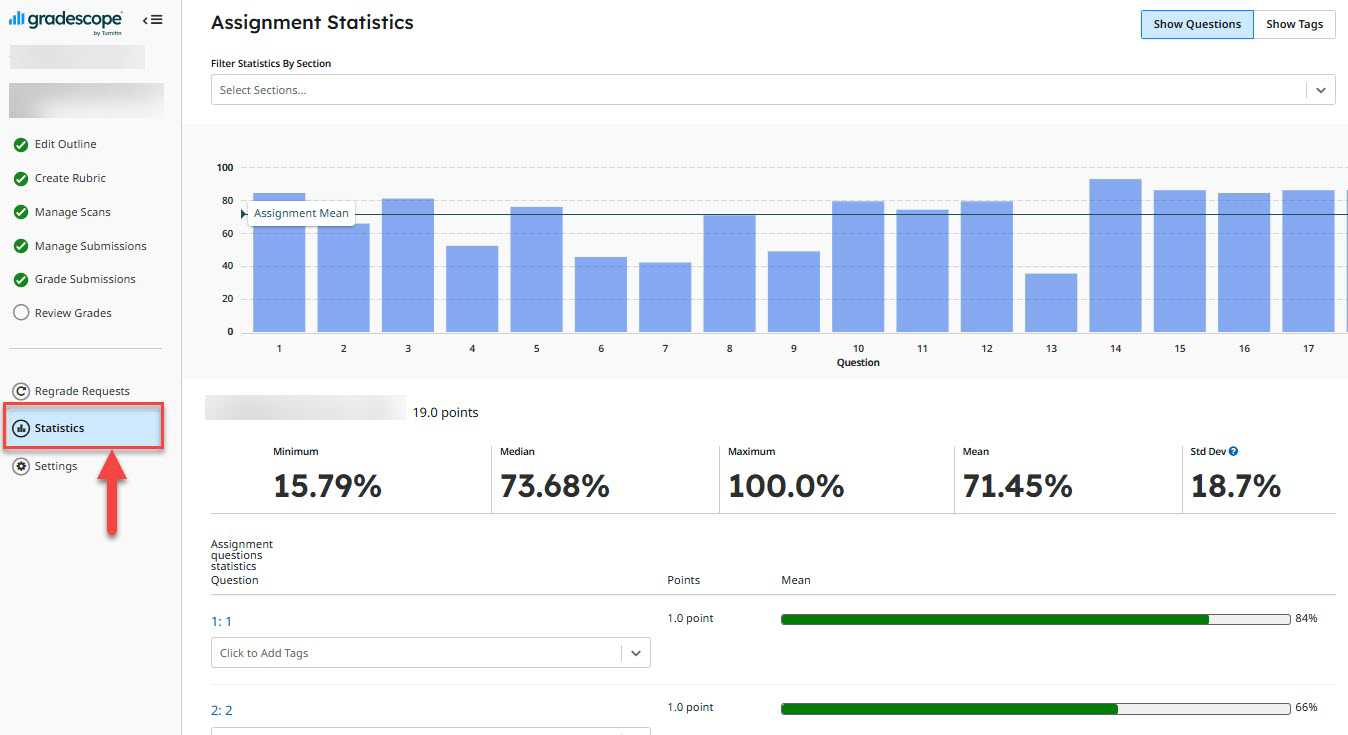The width and height of the screenshot is (1348, 735).
Task: Click the Mean value 71.45%
Action: pos(1017,486)
